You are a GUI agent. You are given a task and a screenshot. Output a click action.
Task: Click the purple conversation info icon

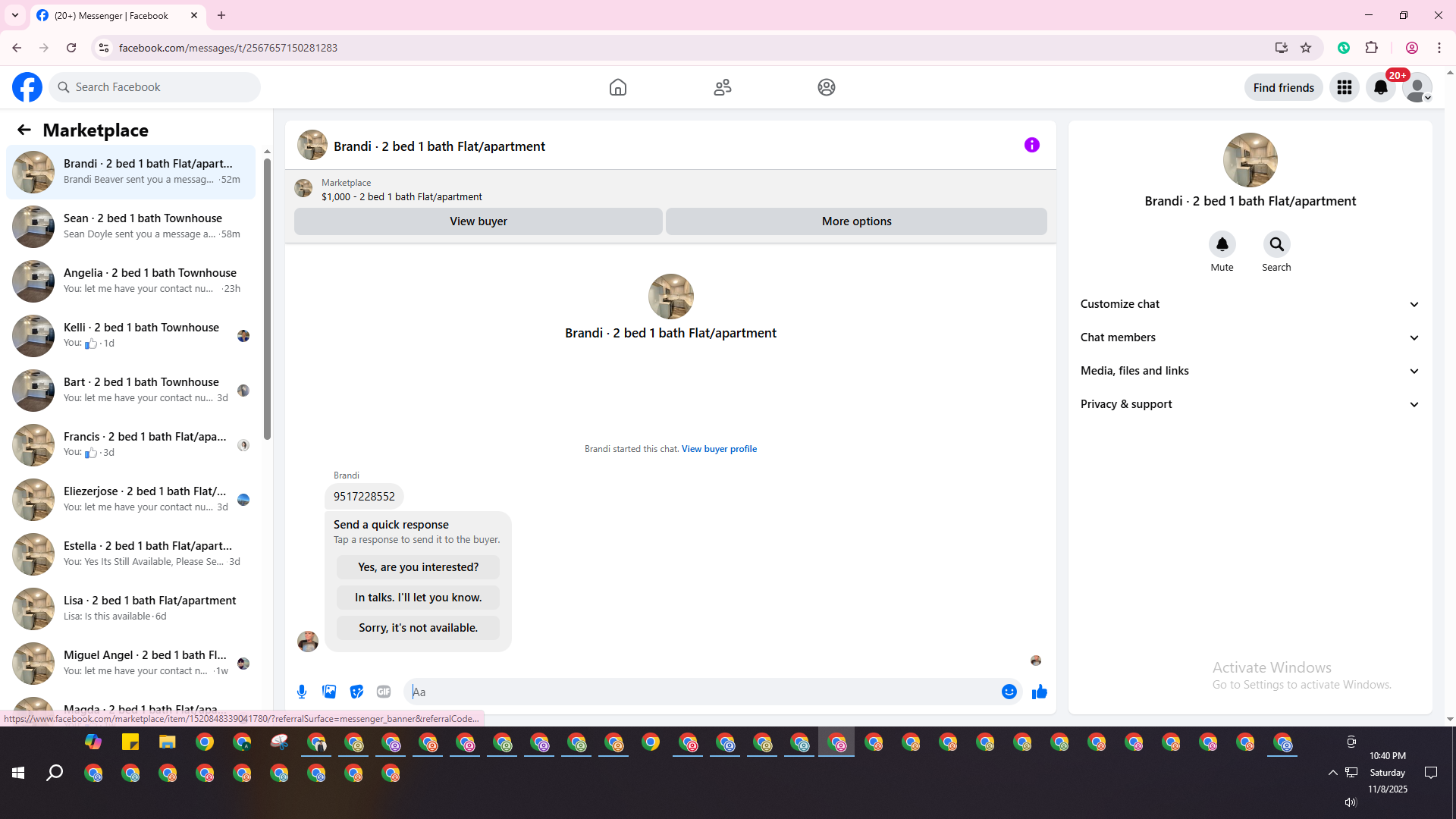tap(1031, 145)
